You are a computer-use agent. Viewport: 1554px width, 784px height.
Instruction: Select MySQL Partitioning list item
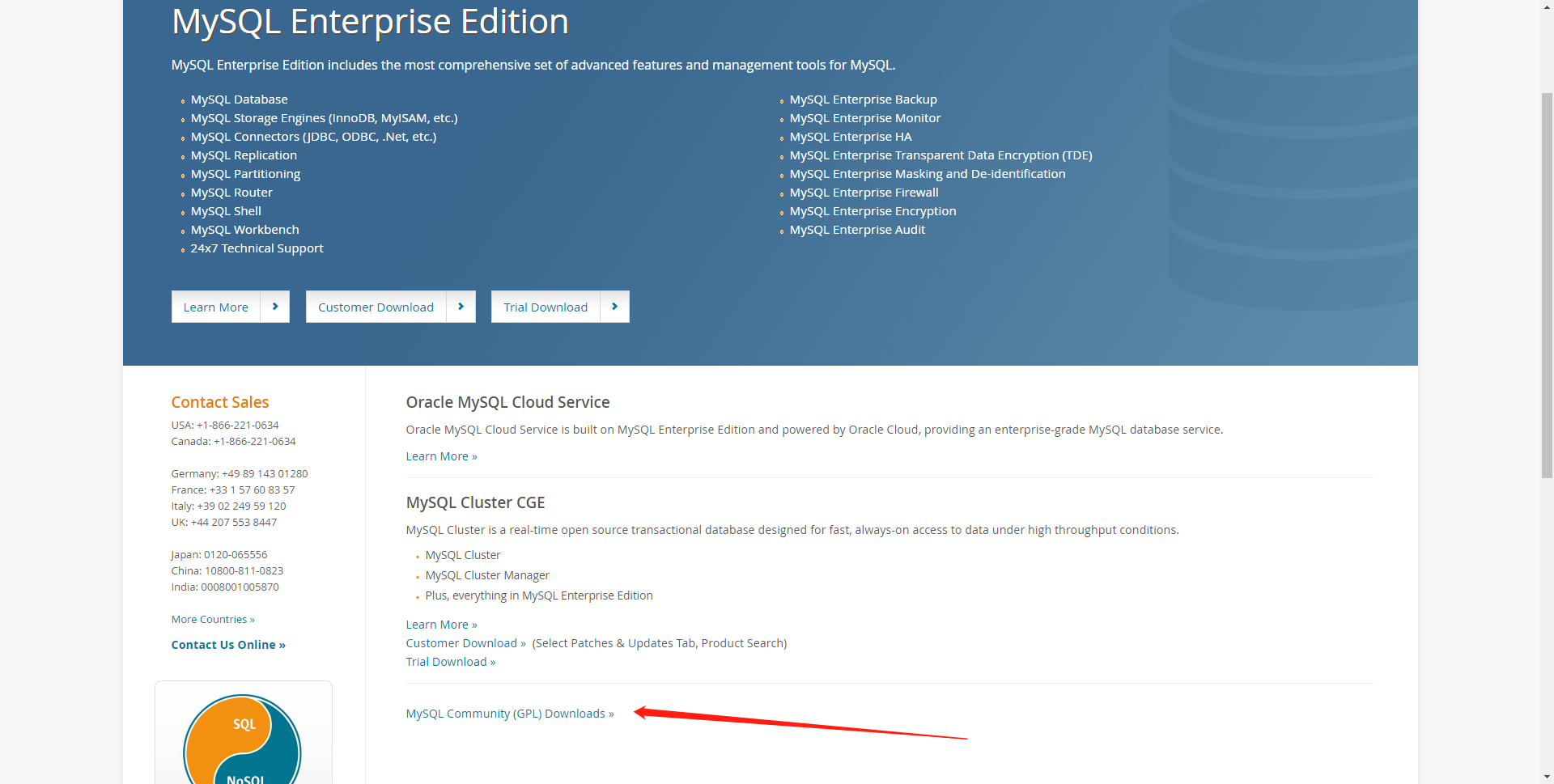pyautogui.click(x=246, y=174)
